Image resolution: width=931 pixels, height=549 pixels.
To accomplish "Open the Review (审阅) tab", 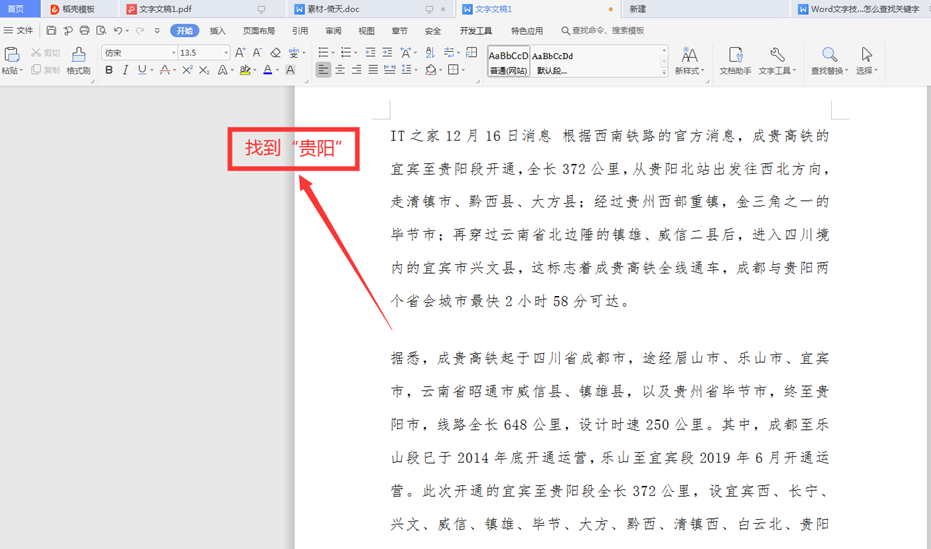I will tap(333, 30).
